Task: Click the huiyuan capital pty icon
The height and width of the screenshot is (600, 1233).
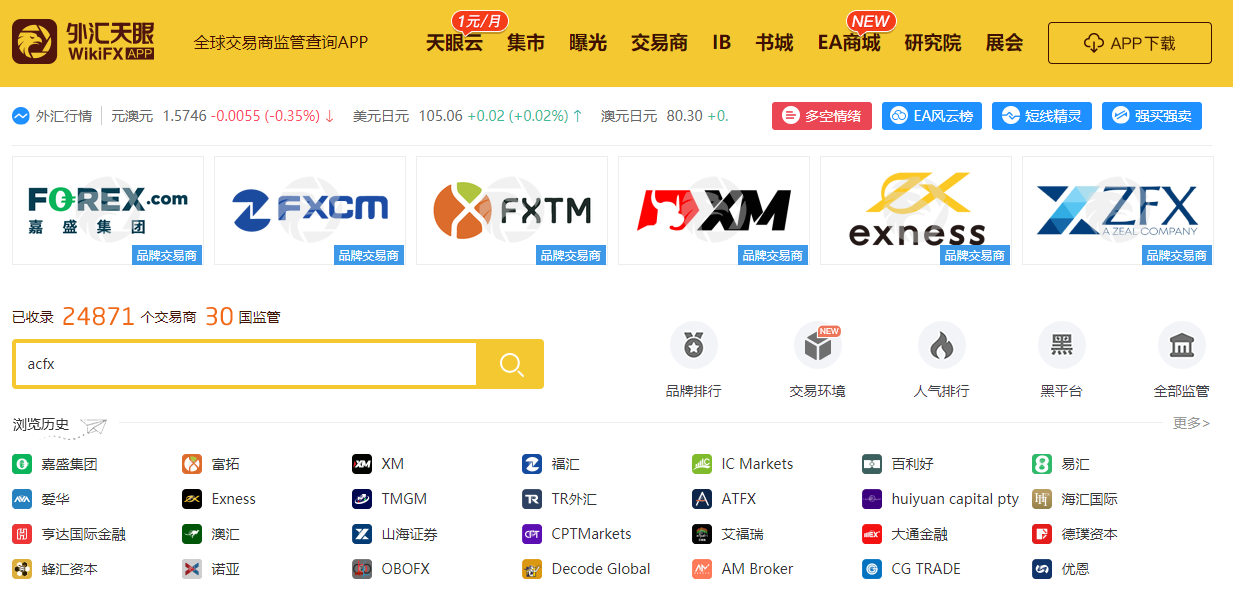Action: [x=872, y=499]
